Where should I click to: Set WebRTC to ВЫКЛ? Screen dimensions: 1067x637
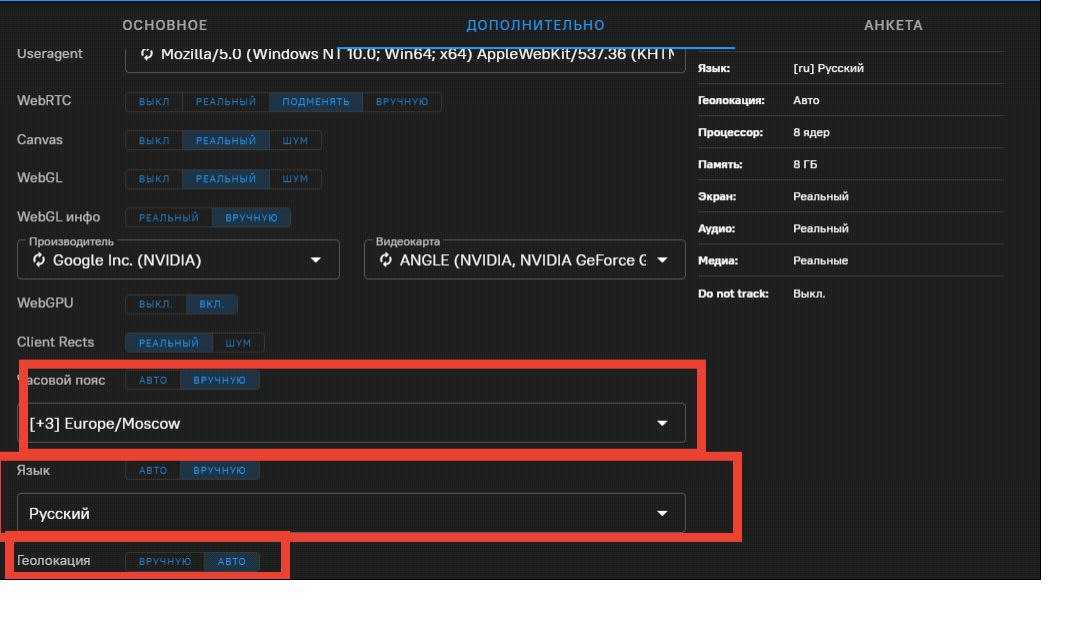[x=154, y=101]
